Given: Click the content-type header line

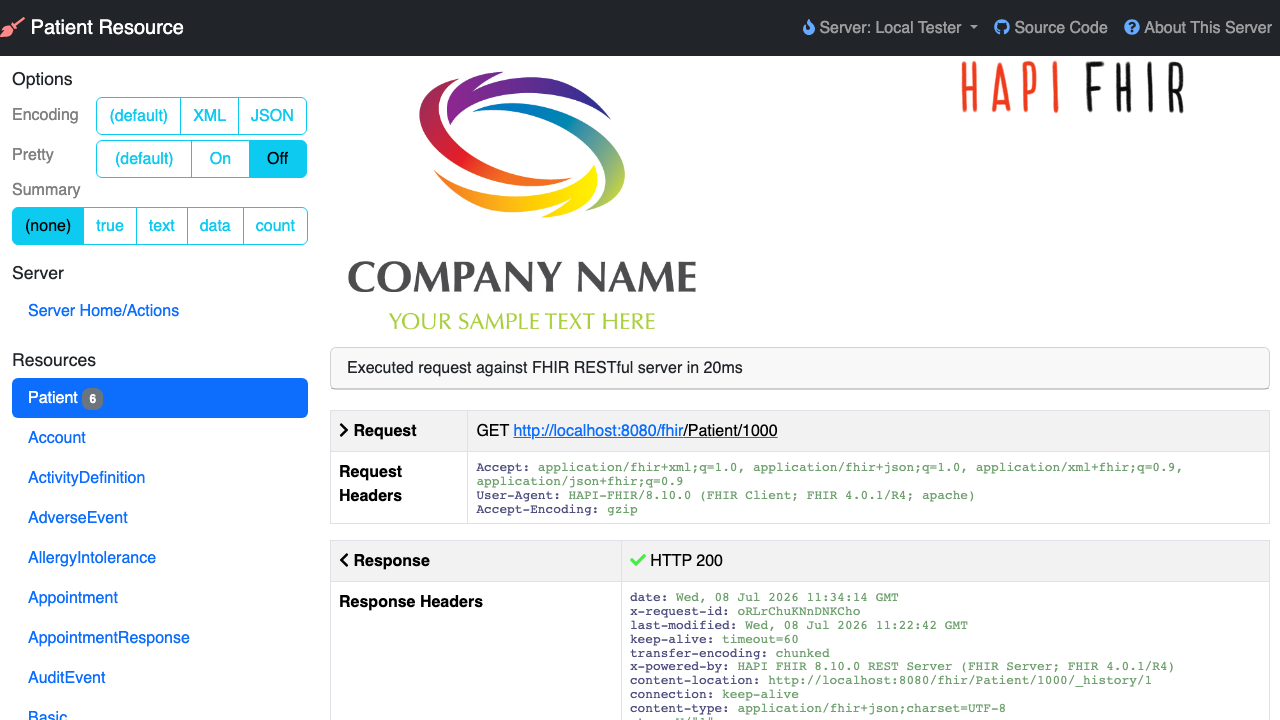Looking at the screenshot, I should (x=818, y=708).
